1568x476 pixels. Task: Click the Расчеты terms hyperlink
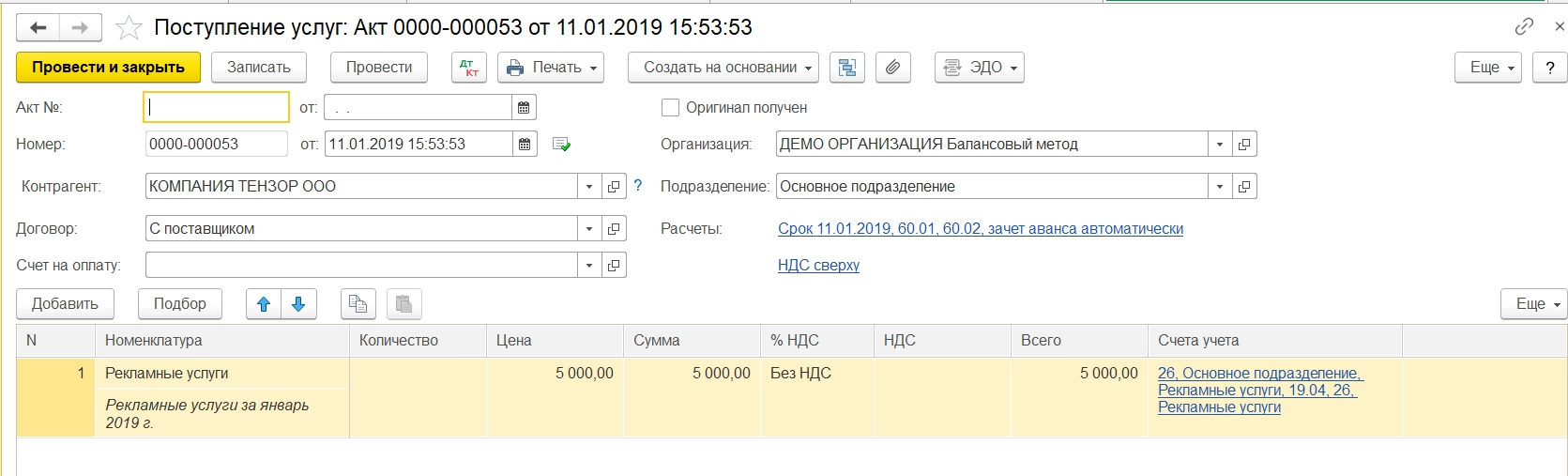click(980, 229)
